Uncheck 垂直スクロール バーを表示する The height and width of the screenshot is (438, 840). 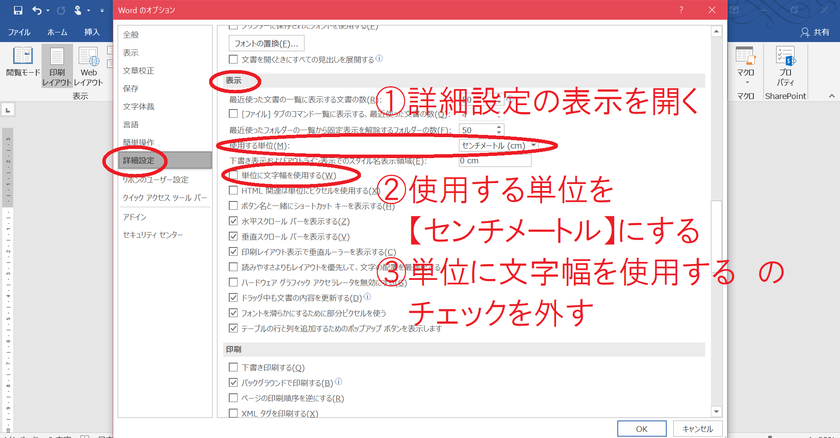tap(233, 236)
